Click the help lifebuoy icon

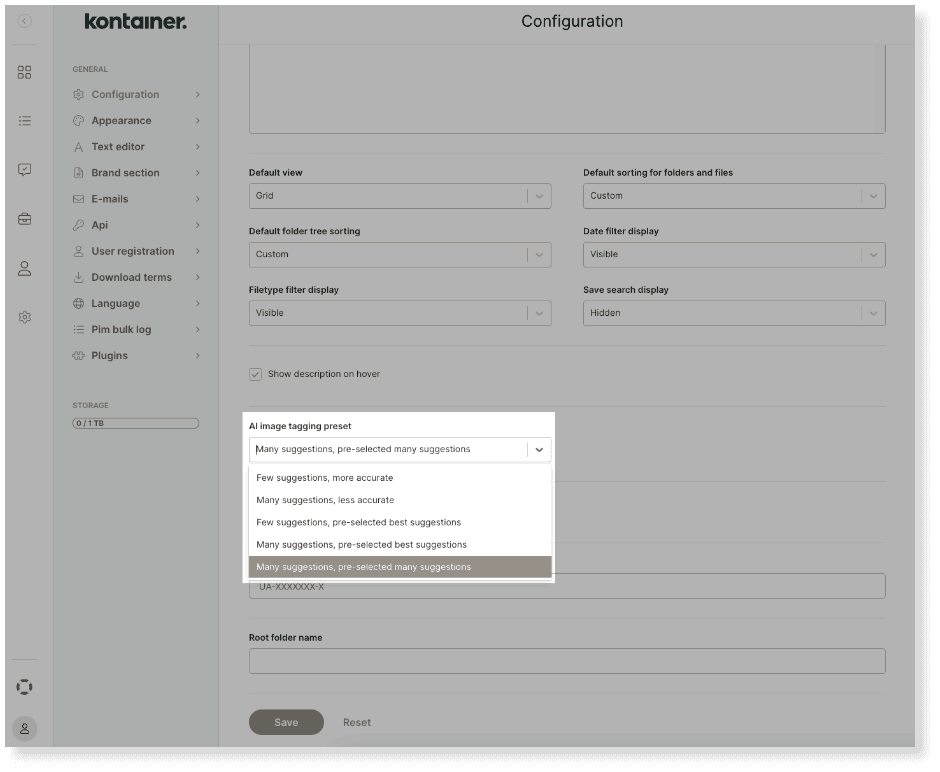point(25,687)
